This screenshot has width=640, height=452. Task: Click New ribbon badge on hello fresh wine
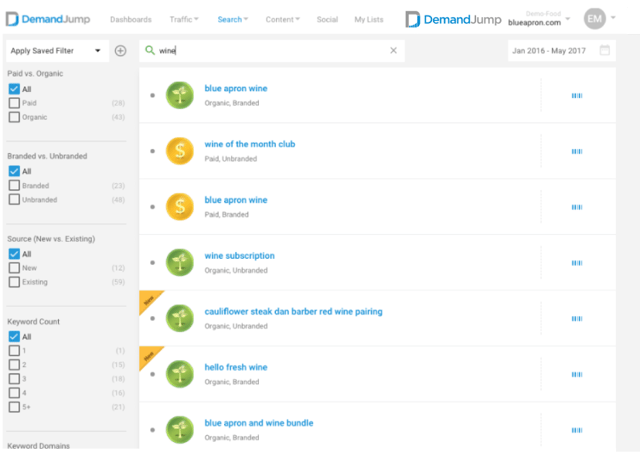point(148,355)
